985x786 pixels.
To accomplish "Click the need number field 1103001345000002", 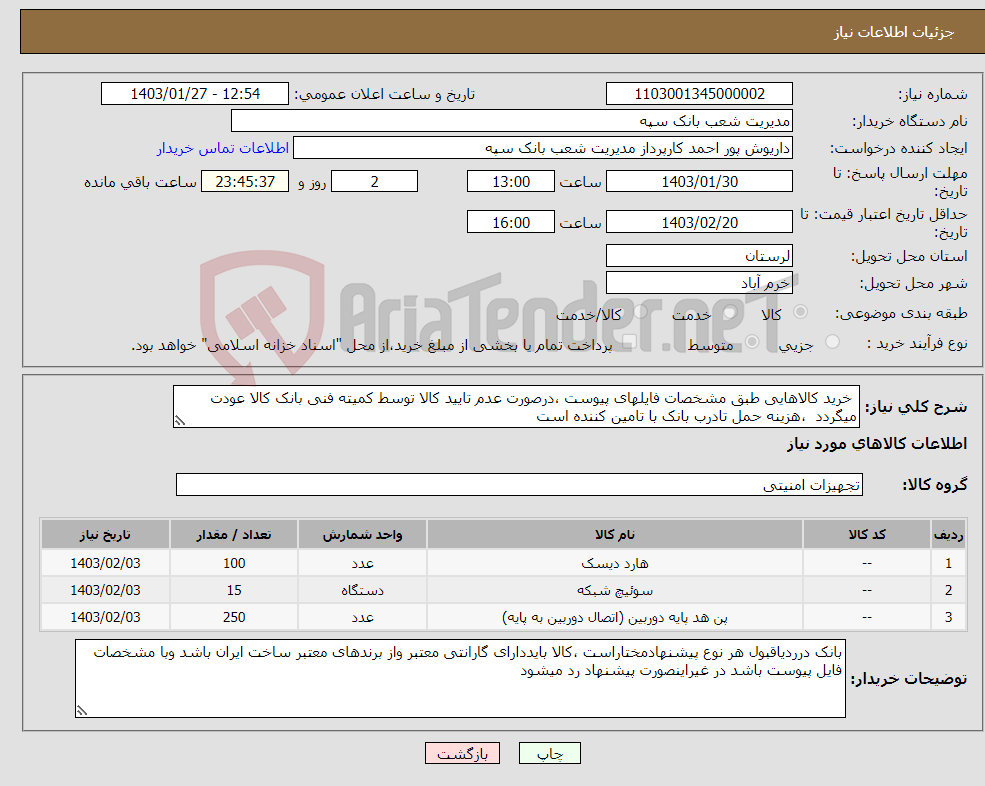I will click(x=699, y=94).
